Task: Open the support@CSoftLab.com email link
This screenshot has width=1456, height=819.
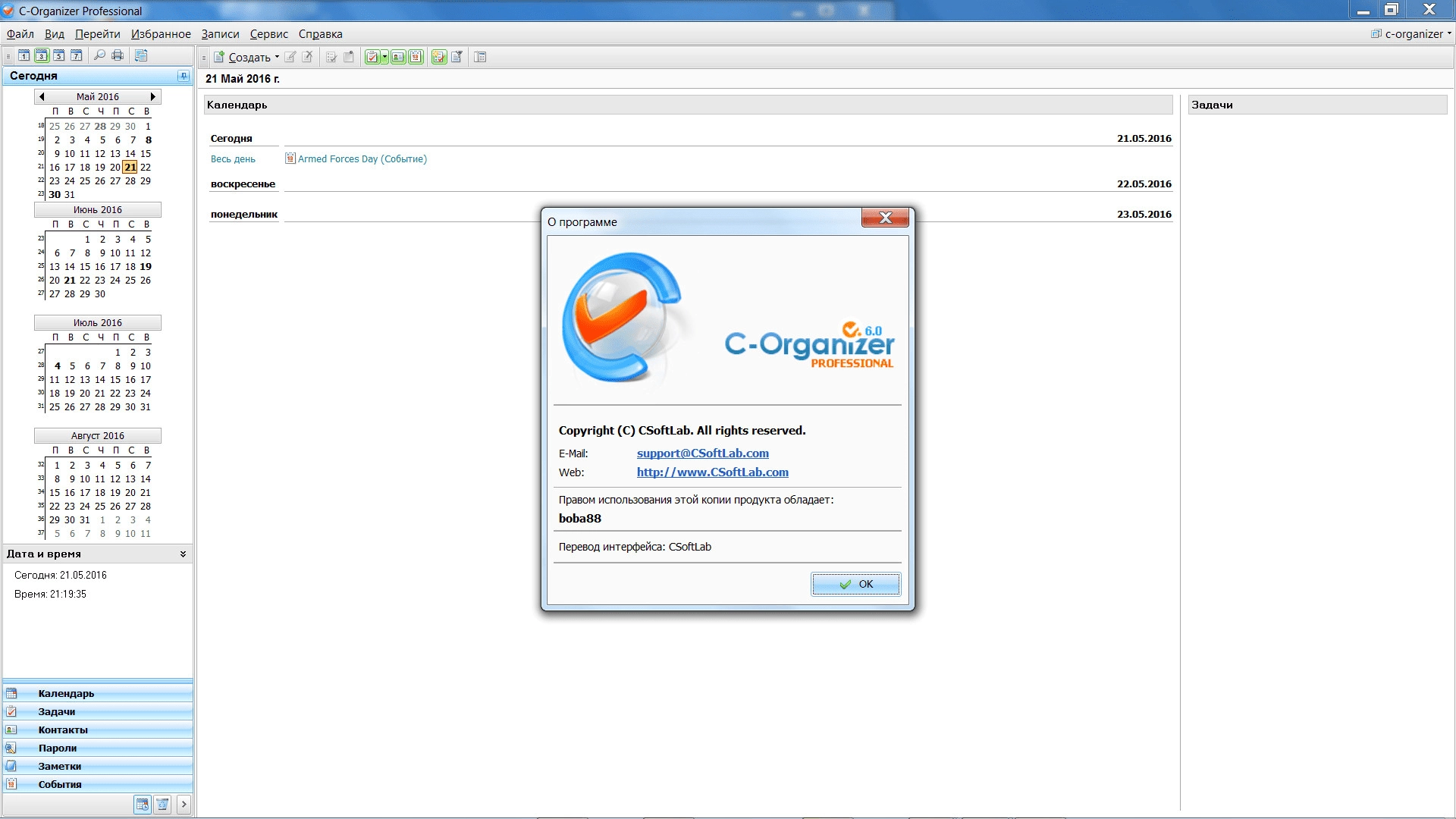Action: (702, 453)
